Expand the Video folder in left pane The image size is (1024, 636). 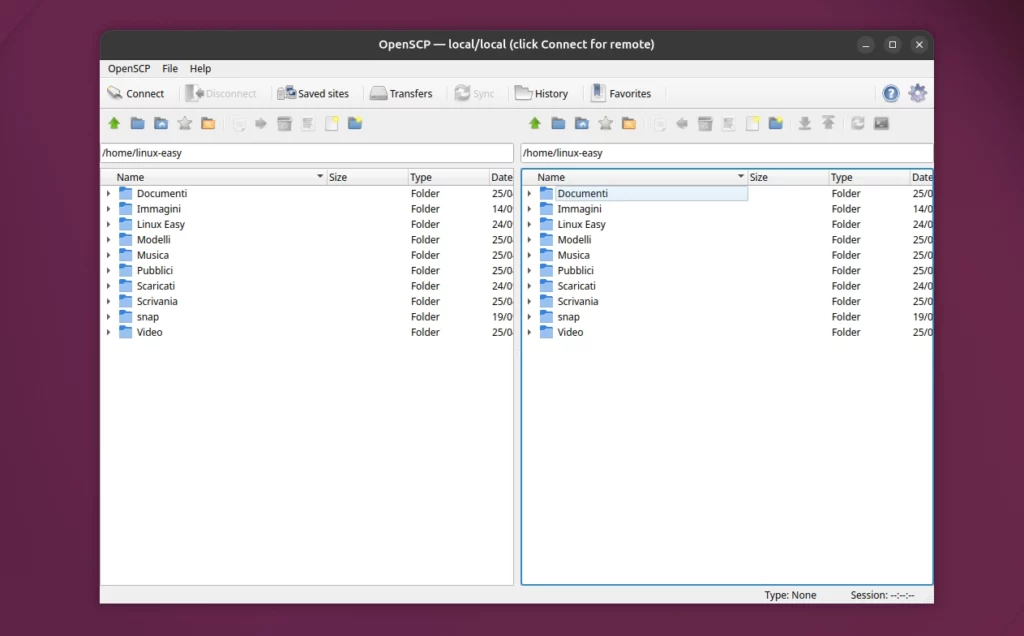point(108,332)
